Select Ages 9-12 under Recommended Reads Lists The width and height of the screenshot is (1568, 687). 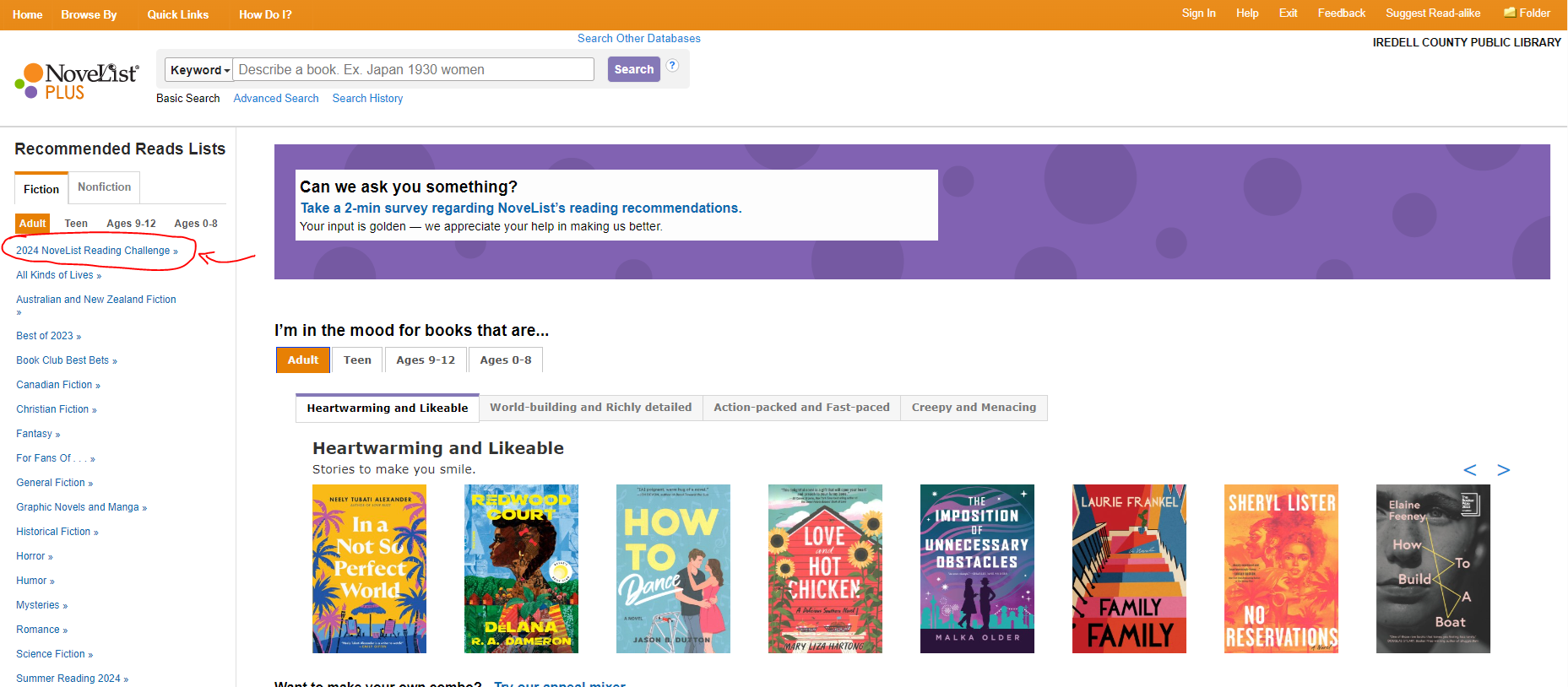(131, 224)
